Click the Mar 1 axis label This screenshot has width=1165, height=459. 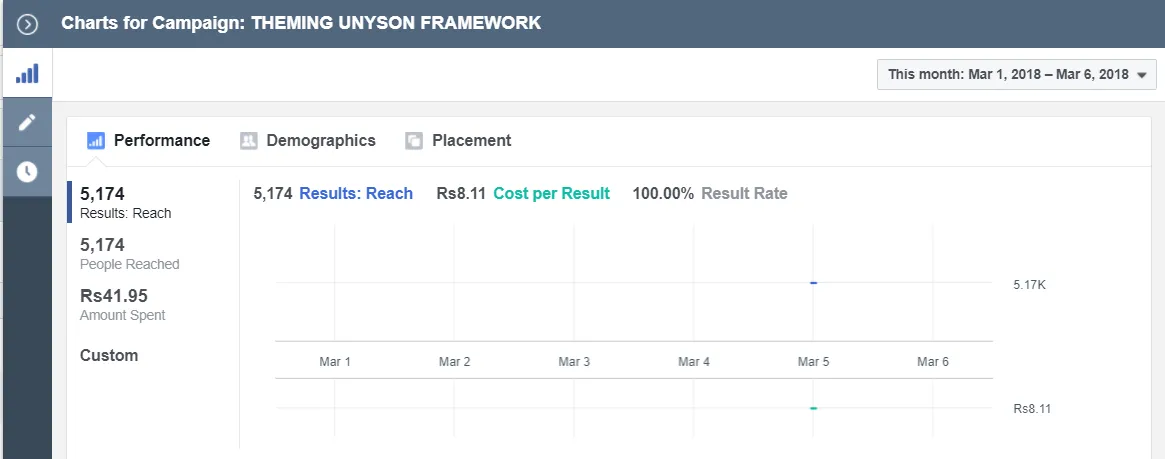(334, 362)
